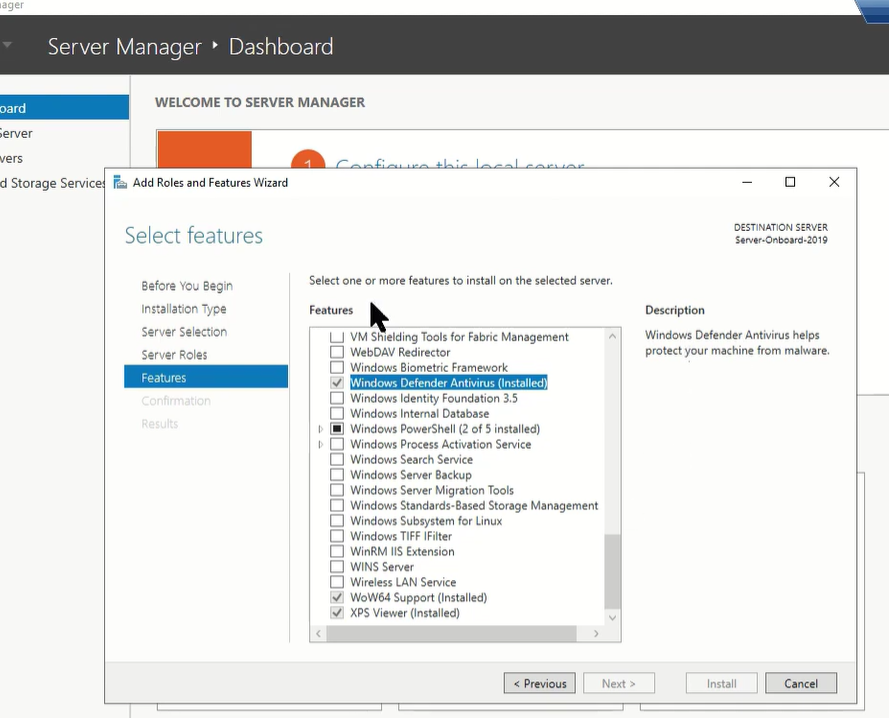Image resolution: width=889 pixels, height=718 pixels.
Task: Check the Windows Biometric Framework box
Action: click(x=337, y=368)
